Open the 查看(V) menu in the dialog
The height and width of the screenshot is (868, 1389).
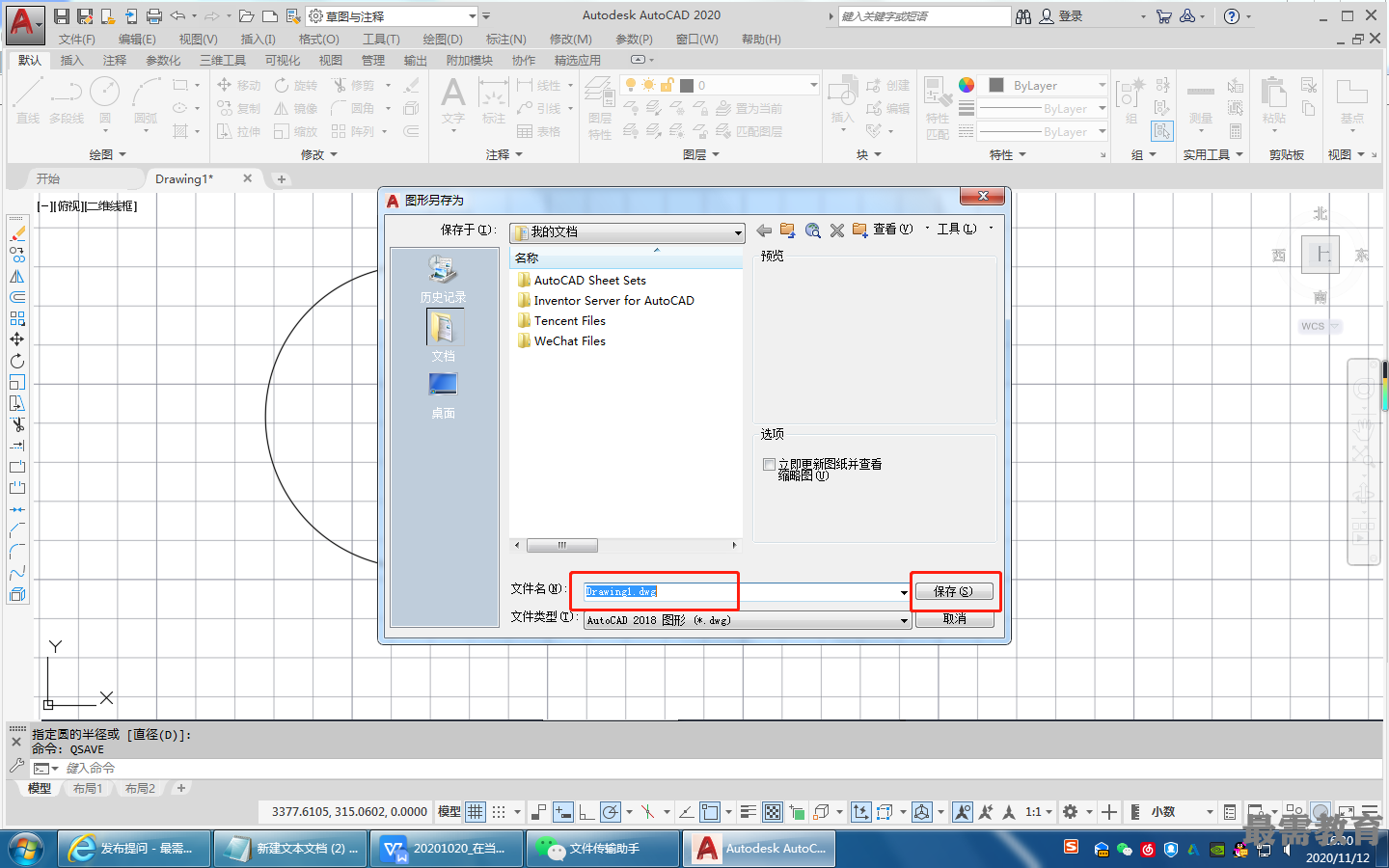point(892,230)
